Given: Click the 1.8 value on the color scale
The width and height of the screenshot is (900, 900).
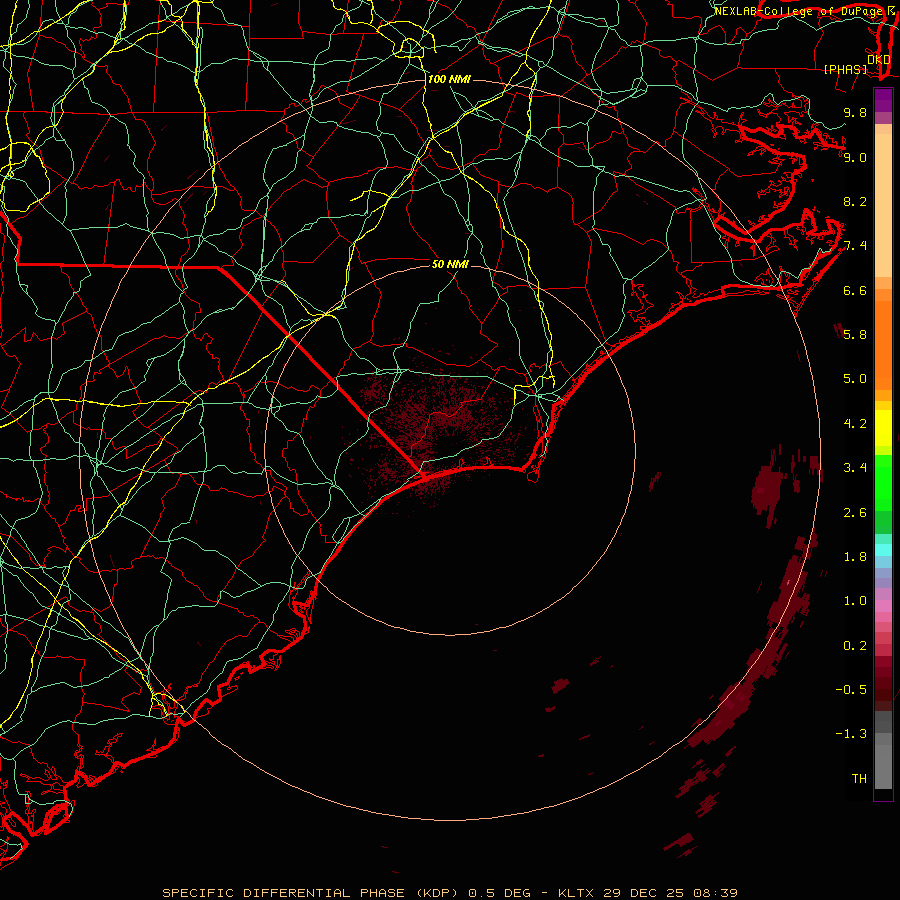Looking at the screenshot, I should [x=855, y=557].
